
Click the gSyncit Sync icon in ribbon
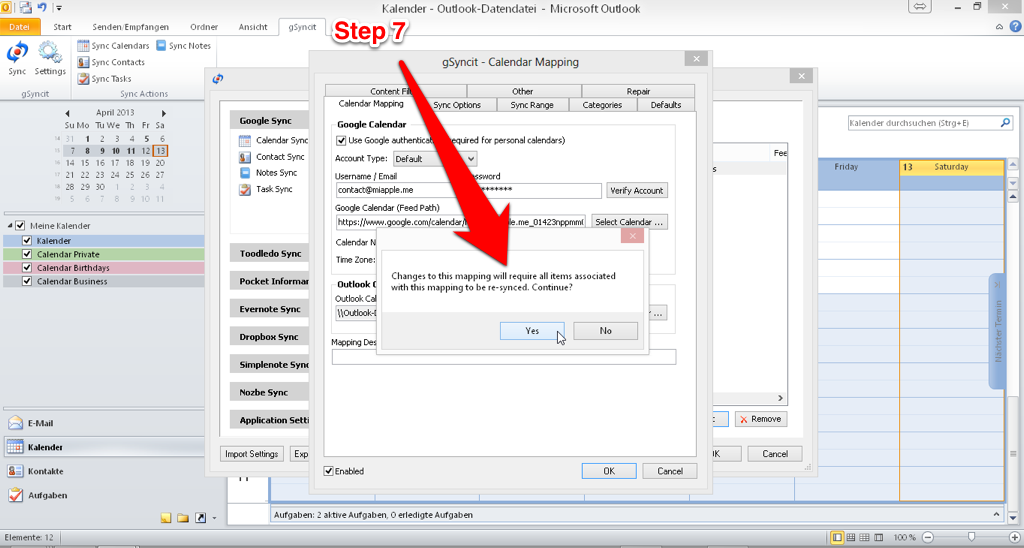17,56
